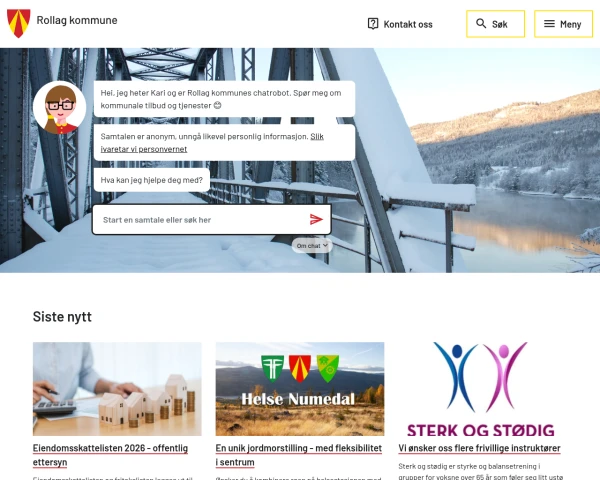Expand the Om chat dropdown
Viewport: 600px width, 480px height.
click(x=312, y=246)
